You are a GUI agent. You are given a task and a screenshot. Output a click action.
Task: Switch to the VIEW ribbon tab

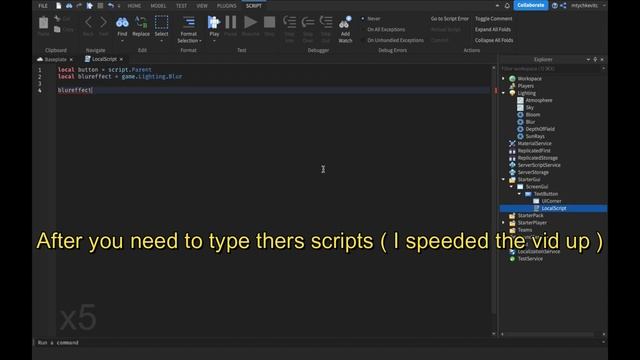[x=202, y=6]
